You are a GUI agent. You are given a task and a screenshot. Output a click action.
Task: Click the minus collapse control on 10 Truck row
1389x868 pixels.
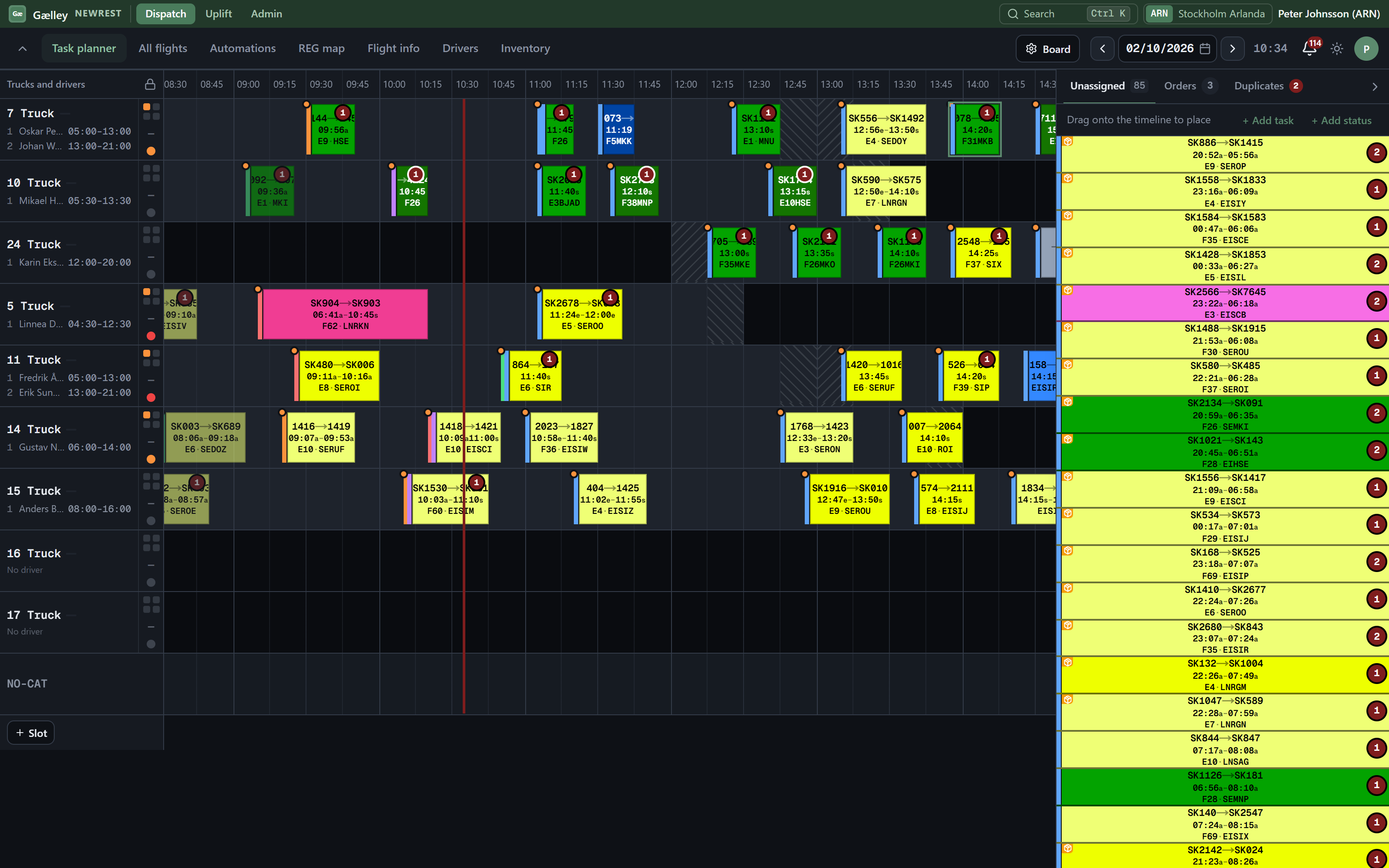[x=151, y=195]
